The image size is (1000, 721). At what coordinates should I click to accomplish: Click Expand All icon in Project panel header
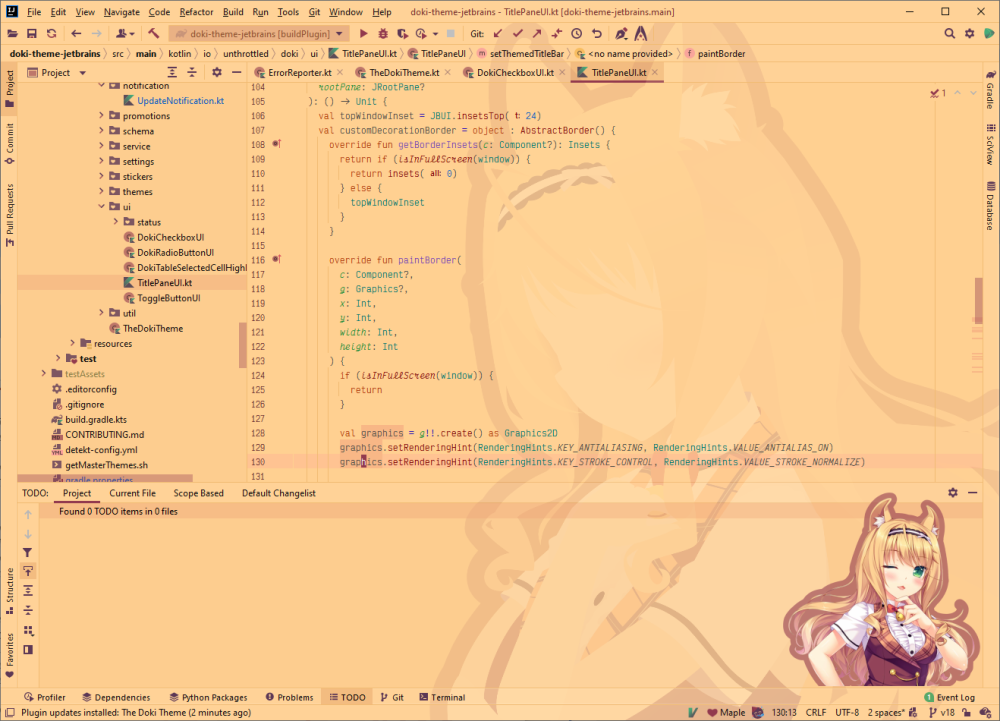pos(172,73)
